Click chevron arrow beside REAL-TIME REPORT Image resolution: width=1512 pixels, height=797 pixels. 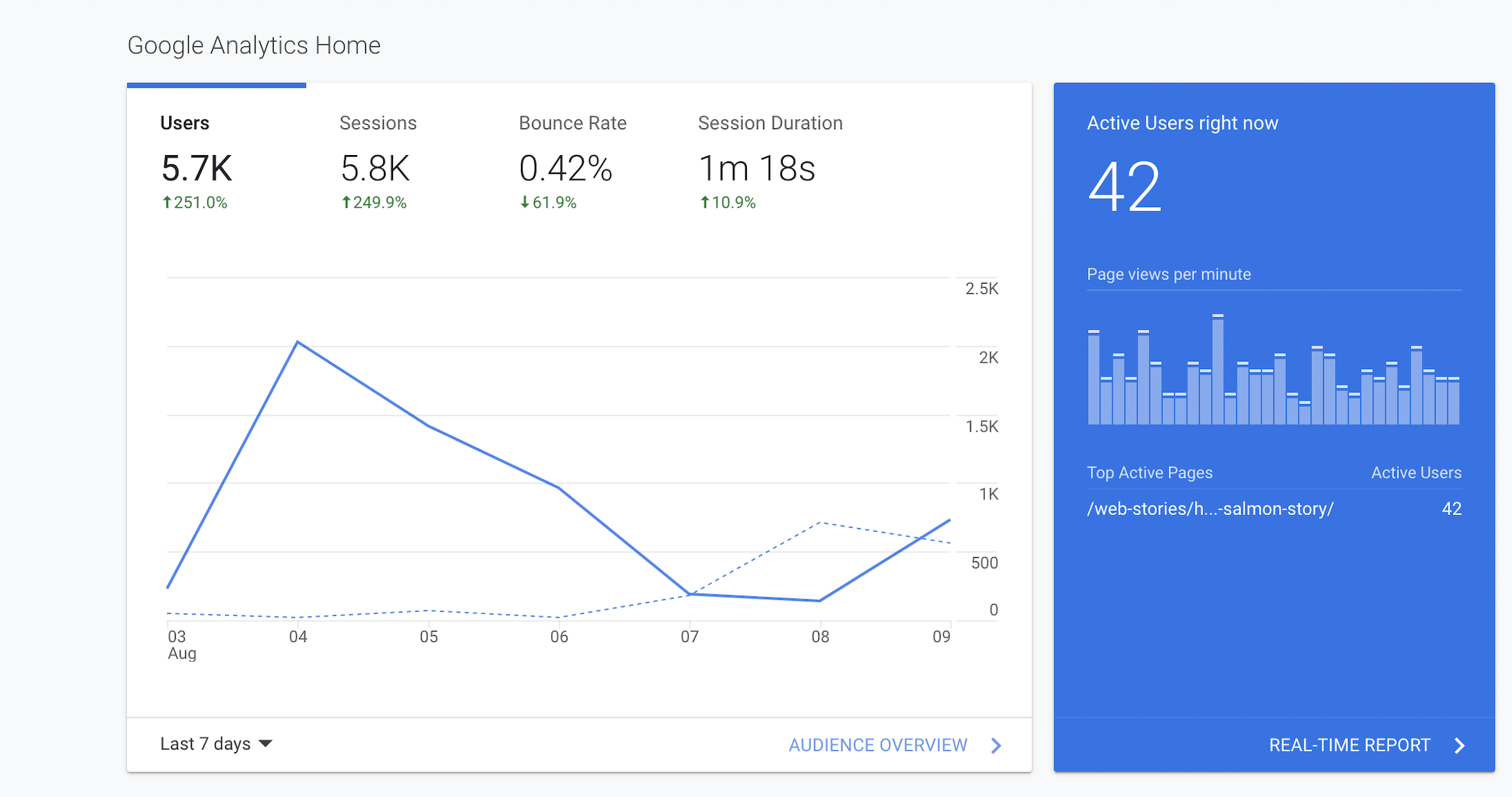(x=1460, y=745)
